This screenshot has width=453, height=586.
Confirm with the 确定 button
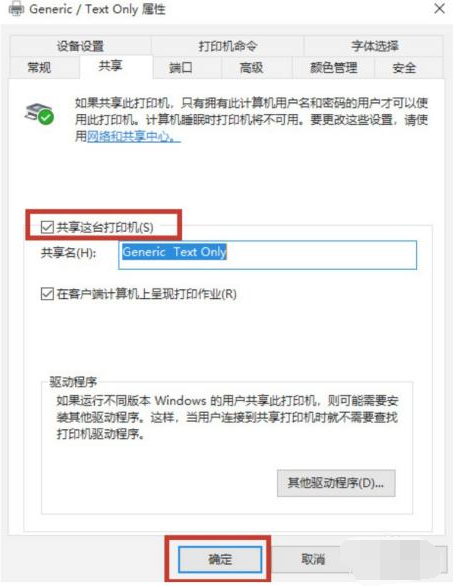[x=220, y=559]
